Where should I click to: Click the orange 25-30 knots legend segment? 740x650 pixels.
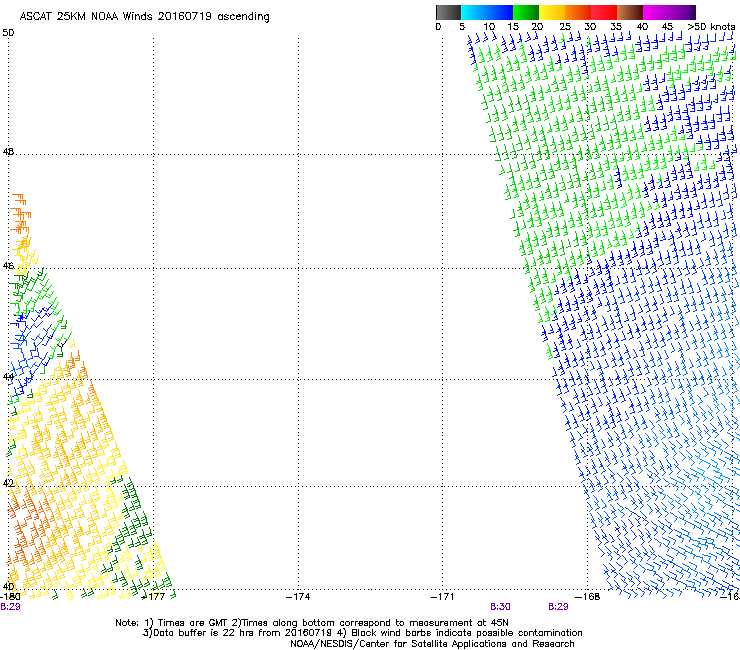click(x=578, y=12)
